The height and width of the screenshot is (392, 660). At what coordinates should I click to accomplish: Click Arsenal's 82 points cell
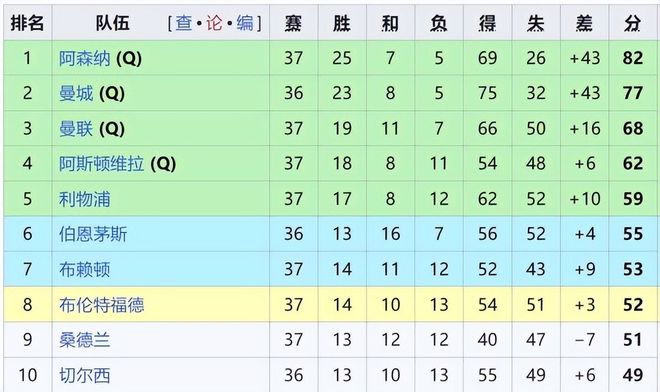(633, 58)
